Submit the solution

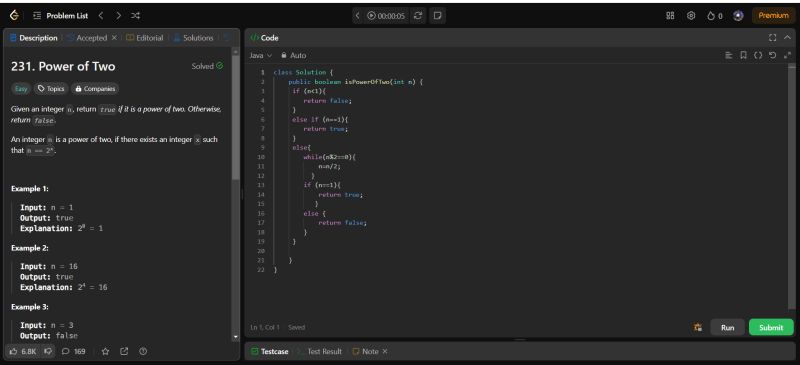coord(771,327)
